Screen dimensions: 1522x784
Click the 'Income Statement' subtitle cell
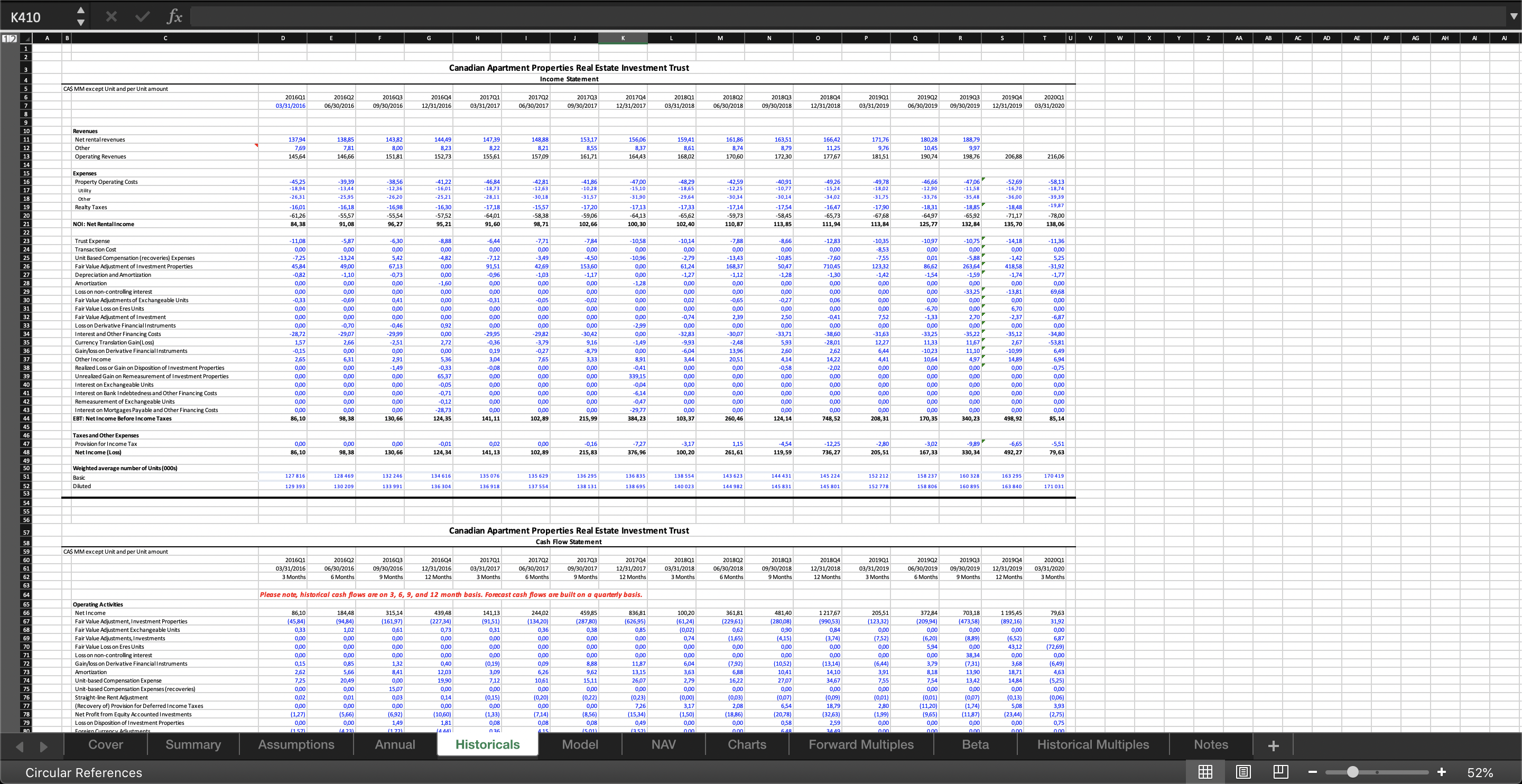(x=569, y=79)
